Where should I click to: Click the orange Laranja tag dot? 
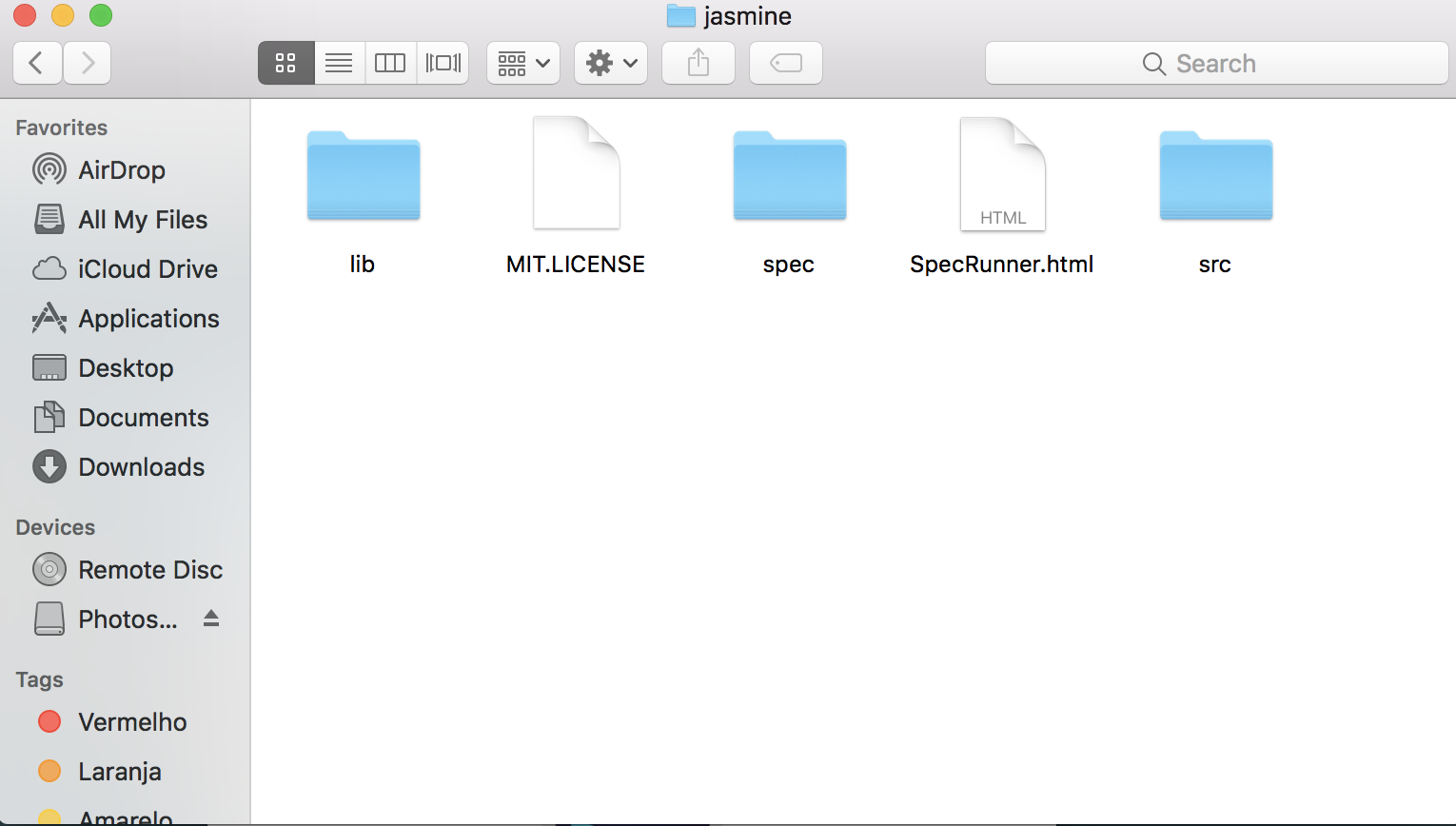pyautogui.click(x=49, y=771)
